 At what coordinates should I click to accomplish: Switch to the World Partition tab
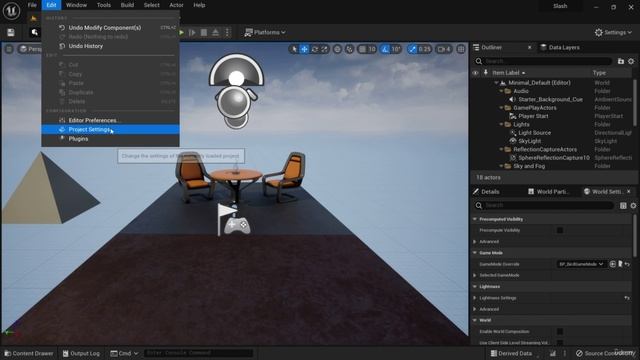coord(548,191)
